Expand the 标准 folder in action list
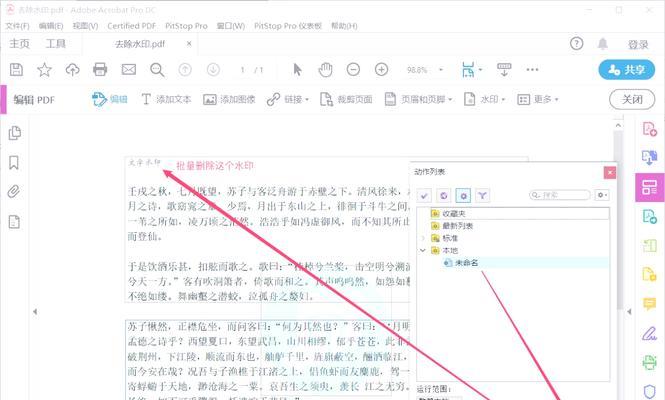 [423, 238]
